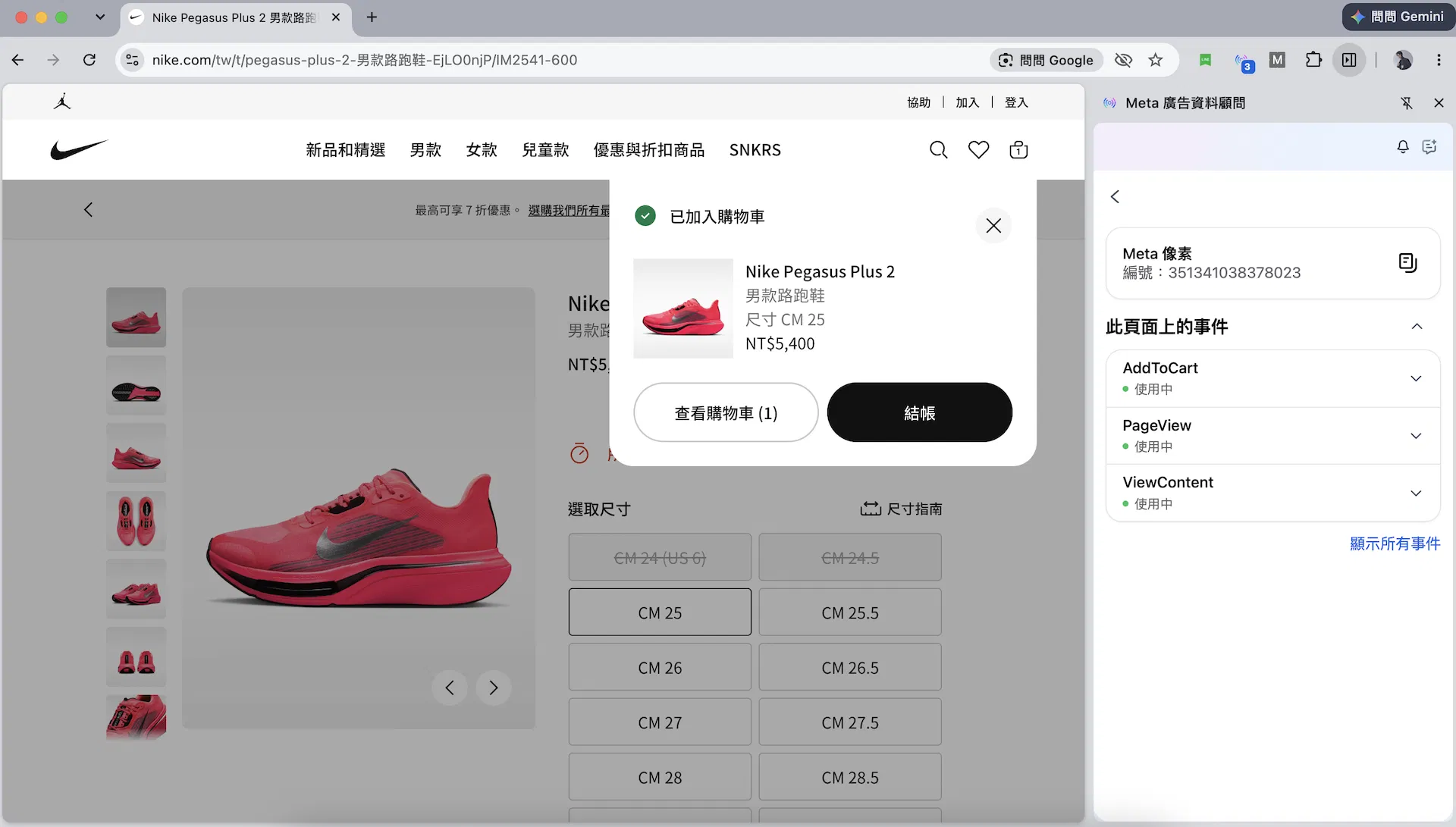1456x827 pixels.
Task: Close the Meta 廣告資料顧問 side panel
Action: tap(1439, 103)
